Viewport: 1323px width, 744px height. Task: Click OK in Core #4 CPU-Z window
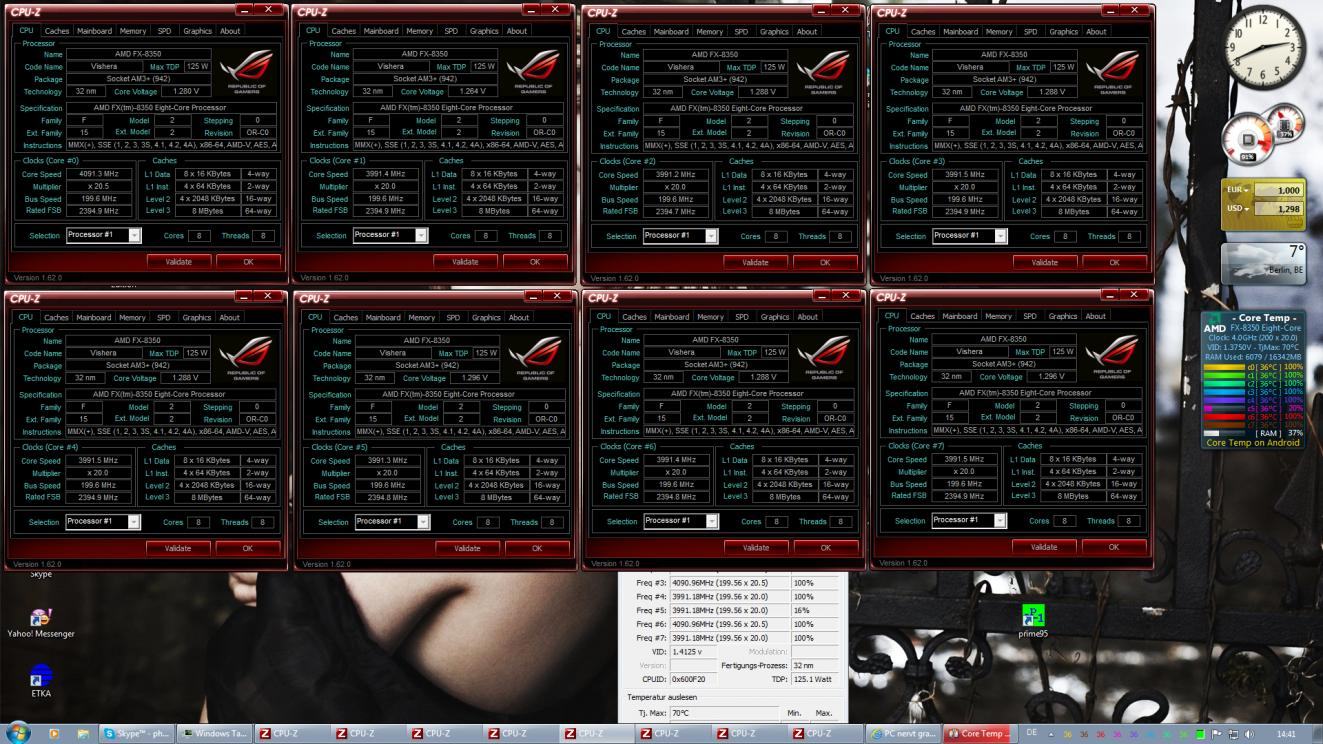point(248,548)
